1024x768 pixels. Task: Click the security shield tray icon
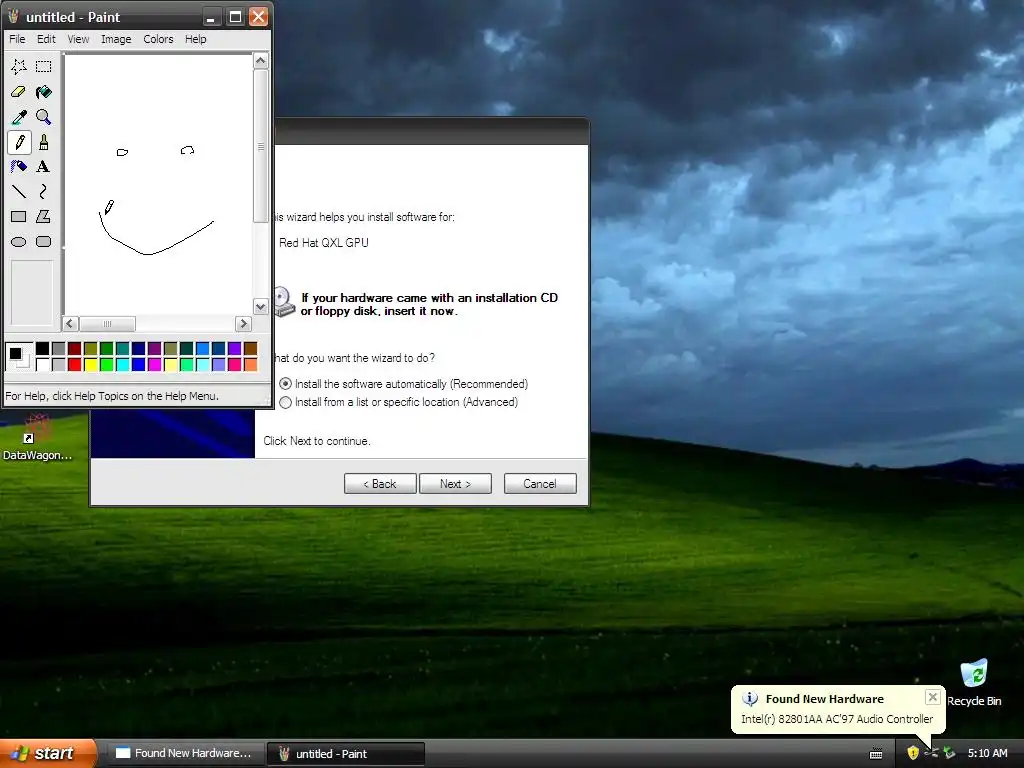point(913,753)
